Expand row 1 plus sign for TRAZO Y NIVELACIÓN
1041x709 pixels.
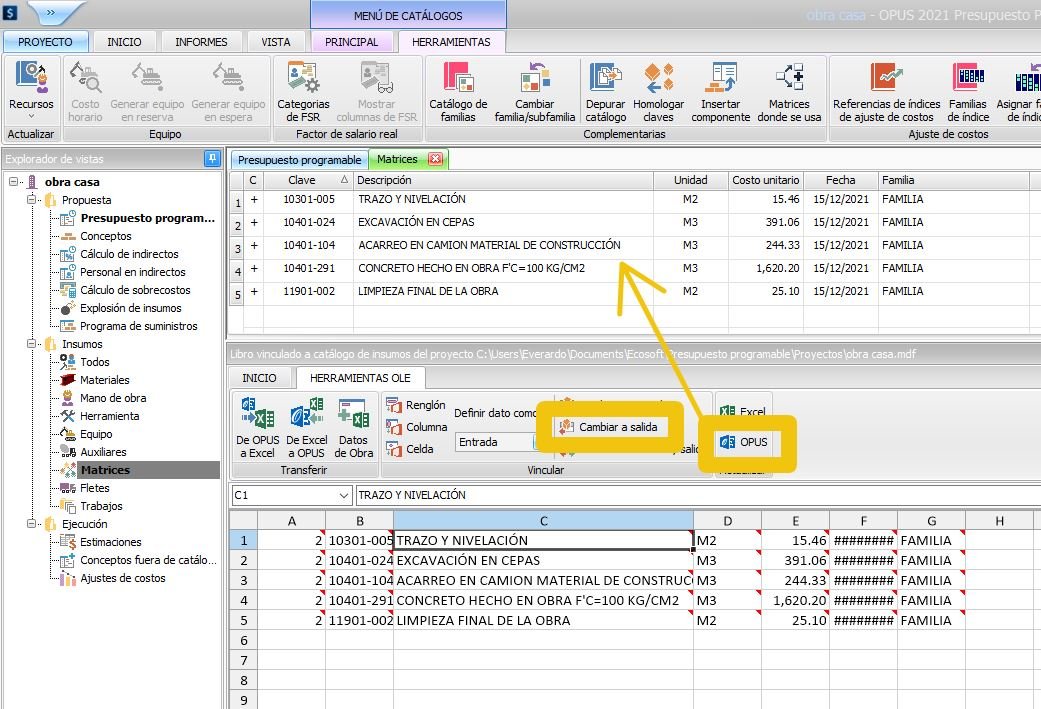pos(254,199)
